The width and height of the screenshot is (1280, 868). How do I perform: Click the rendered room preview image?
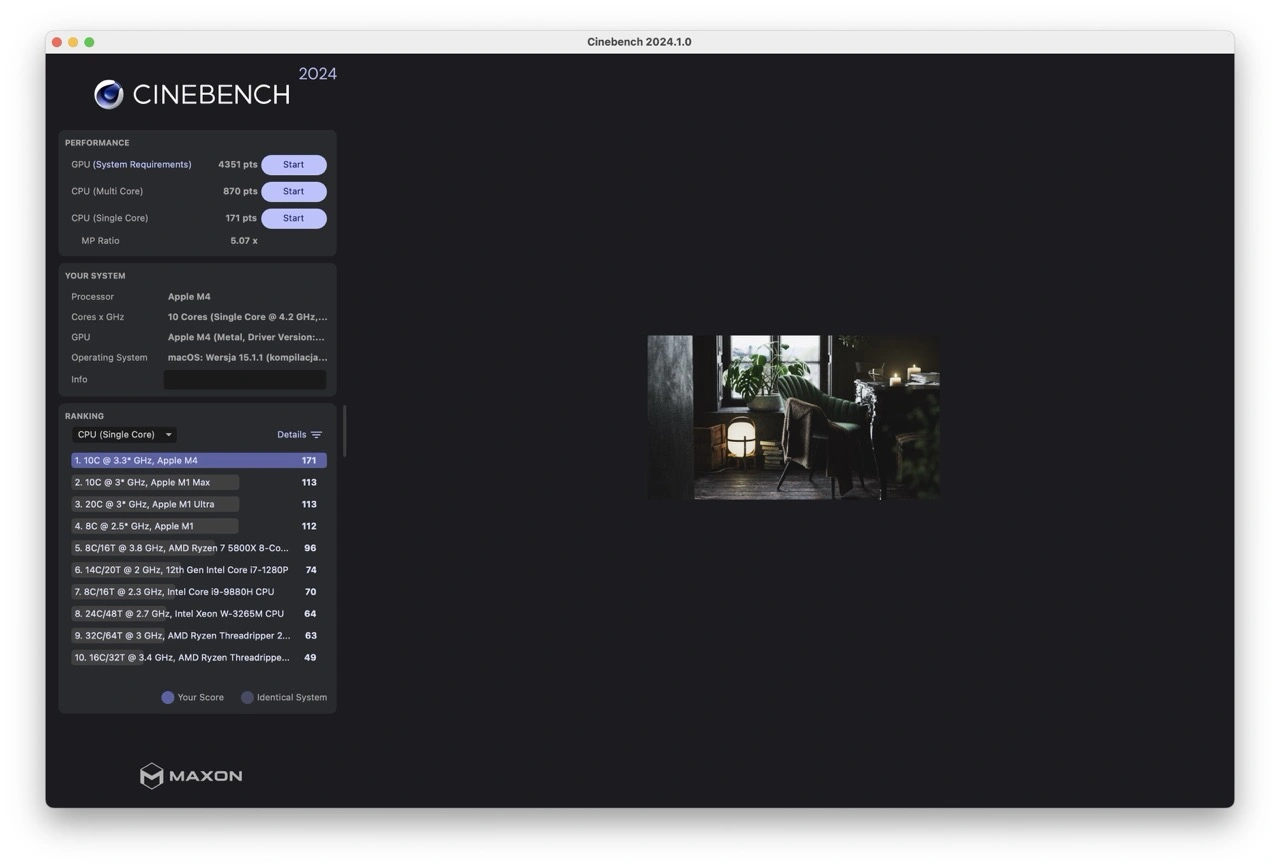point(793,417)
